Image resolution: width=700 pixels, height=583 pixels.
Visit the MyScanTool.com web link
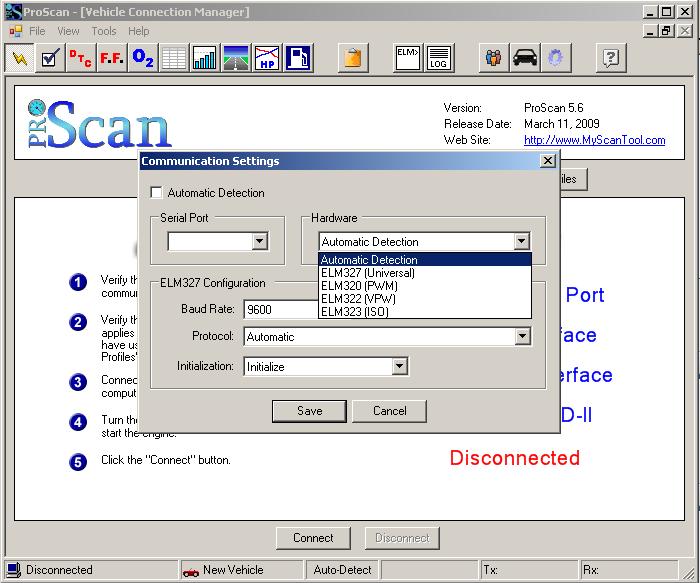tap(594, 140)
